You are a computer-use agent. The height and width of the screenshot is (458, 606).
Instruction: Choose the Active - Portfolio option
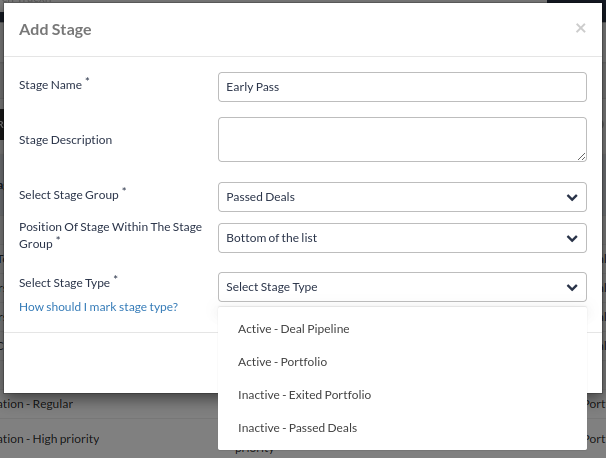pyautogui.click(x=282, y=362)
